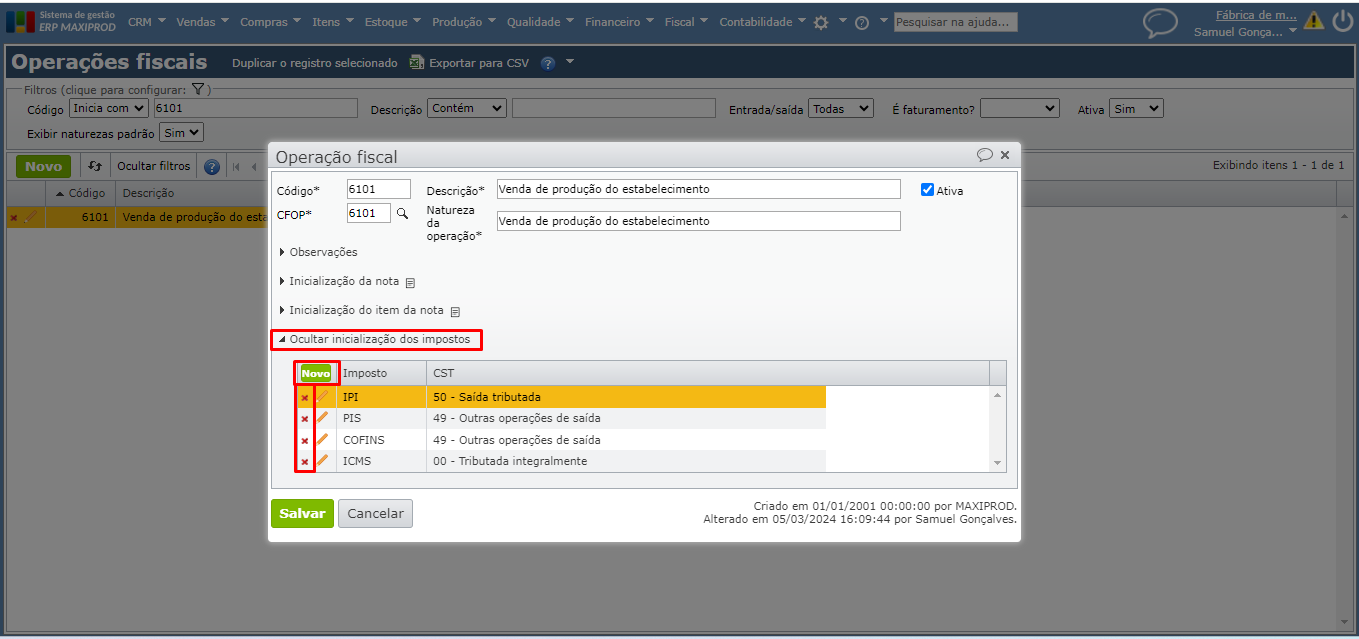This screenshot has height=639, width=1359.
Task: Expand the Observações section
Action: click(318, 252)
